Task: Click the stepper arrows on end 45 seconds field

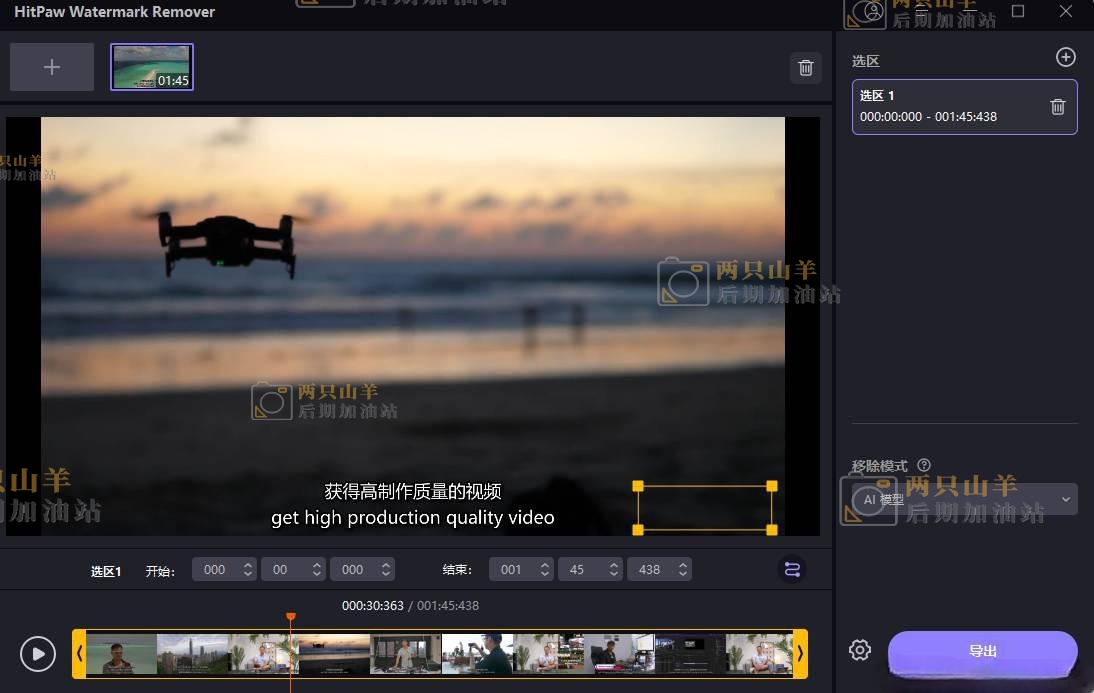Action: point(613,569)
